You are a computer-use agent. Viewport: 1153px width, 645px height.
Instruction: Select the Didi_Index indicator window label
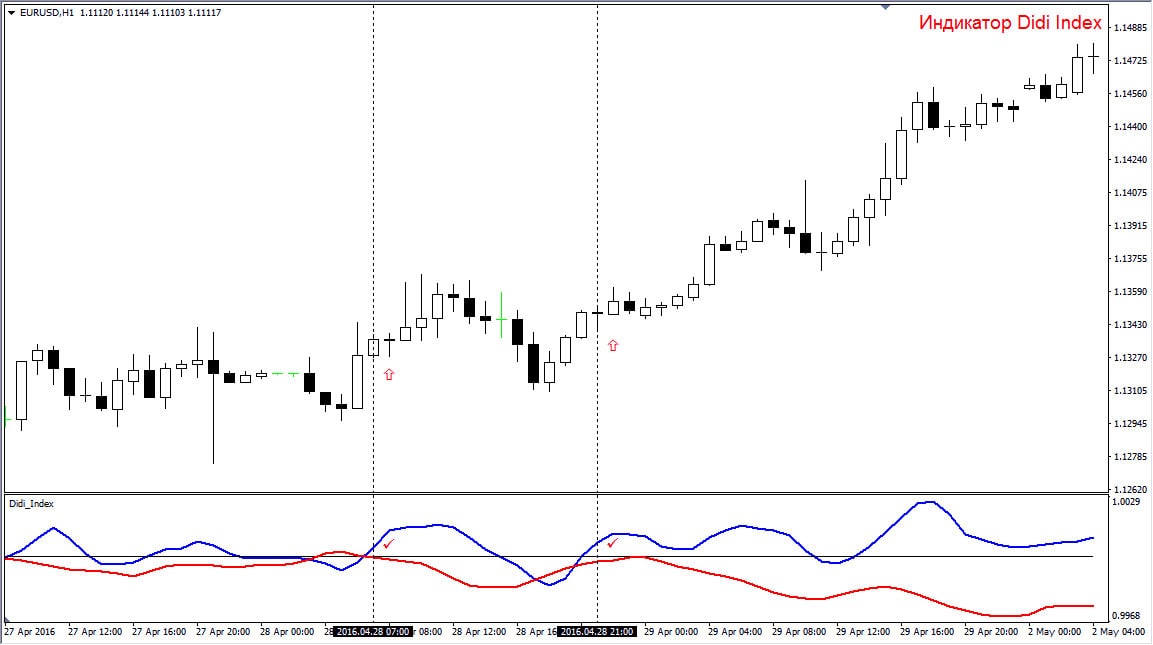click(31, 504)
